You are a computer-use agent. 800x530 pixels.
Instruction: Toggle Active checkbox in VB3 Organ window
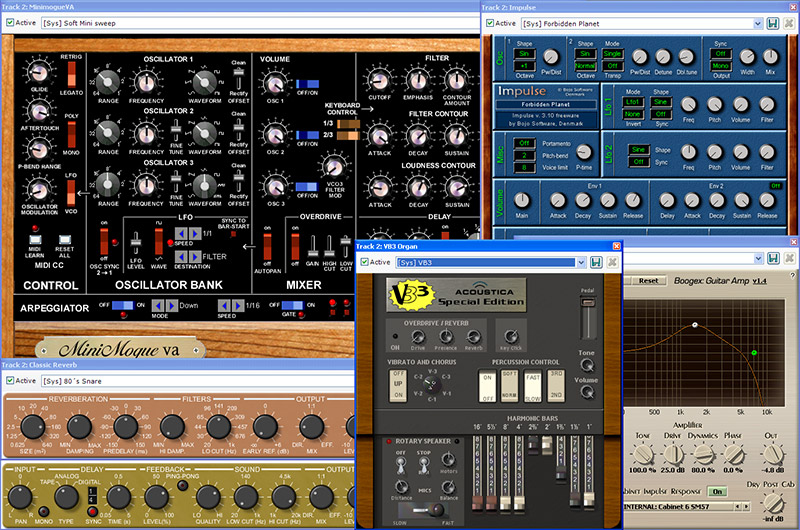coord(364,262)
